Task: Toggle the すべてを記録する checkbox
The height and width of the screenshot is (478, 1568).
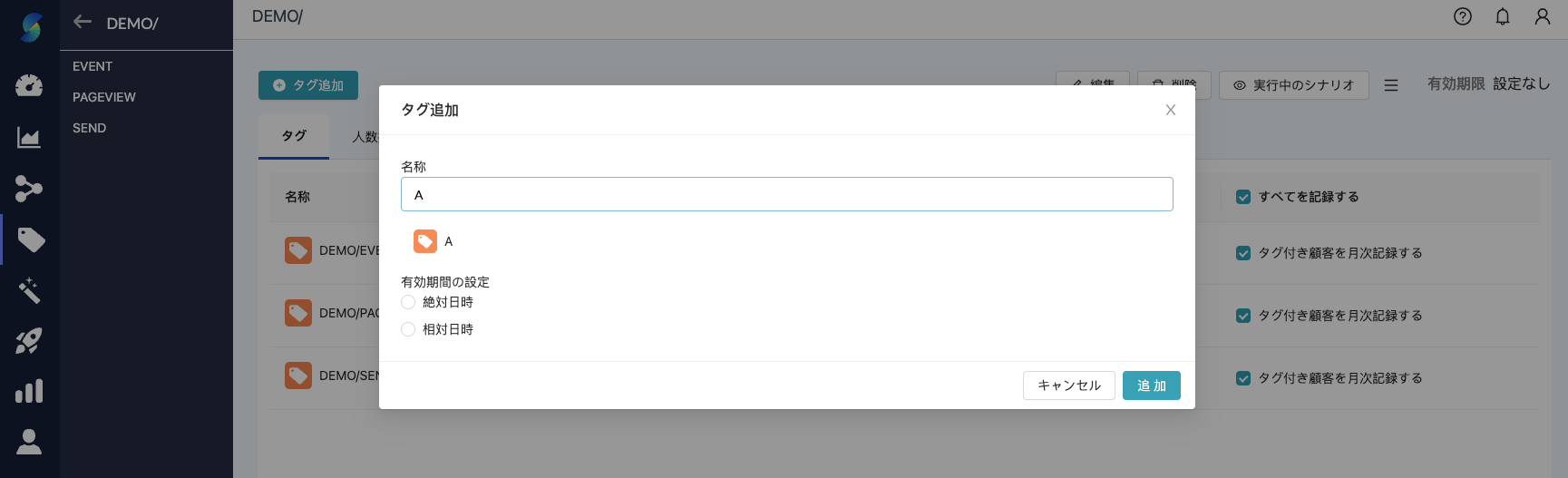Action: [x=1243, y=197]
